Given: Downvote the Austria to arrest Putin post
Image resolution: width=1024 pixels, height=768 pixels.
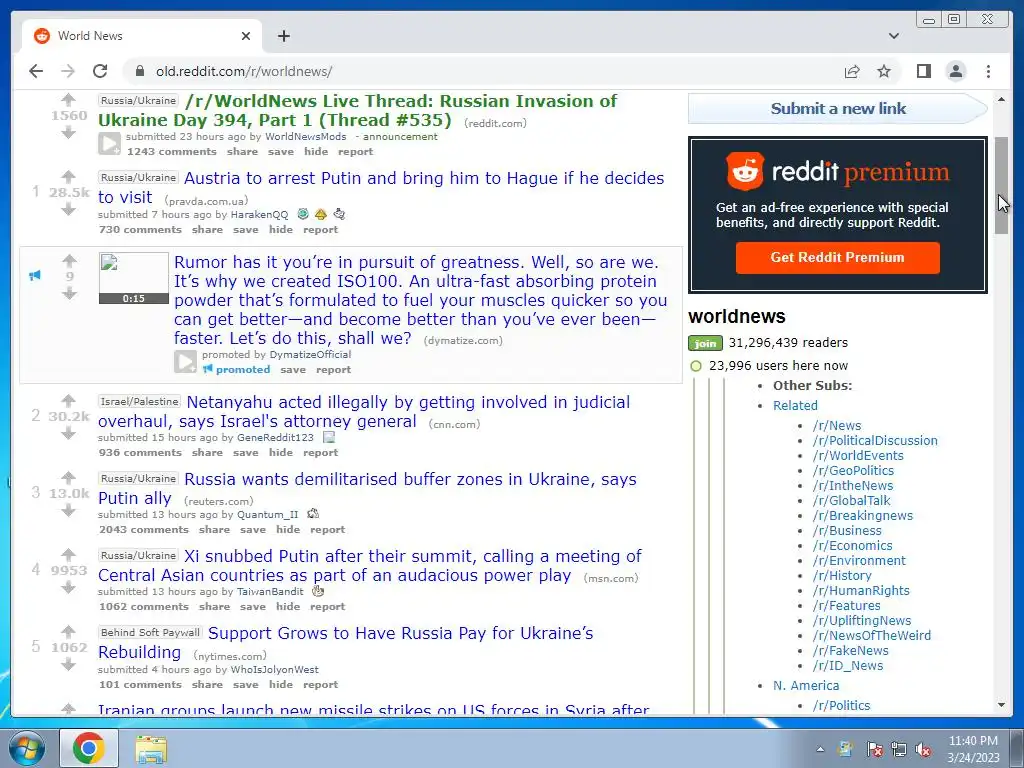Looking at the screenshot, I should pyautogui.click(x=69, y=210).
